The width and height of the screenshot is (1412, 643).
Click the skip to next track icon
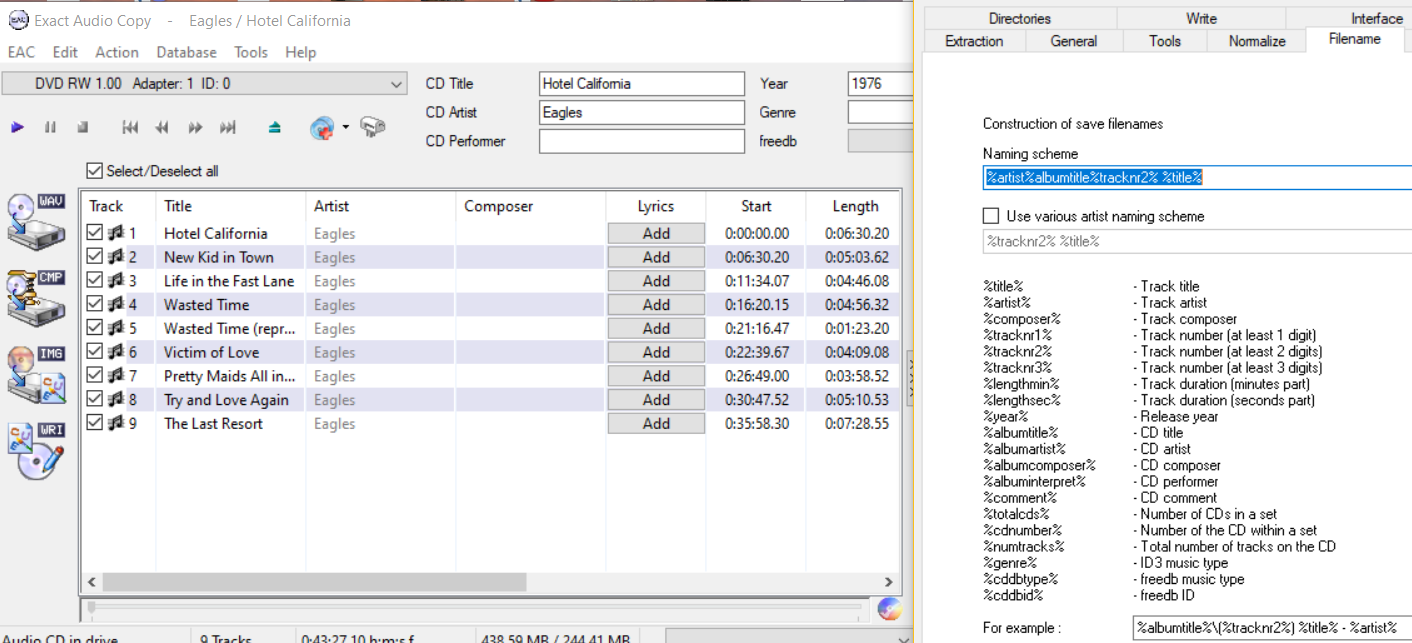(228, 128)
